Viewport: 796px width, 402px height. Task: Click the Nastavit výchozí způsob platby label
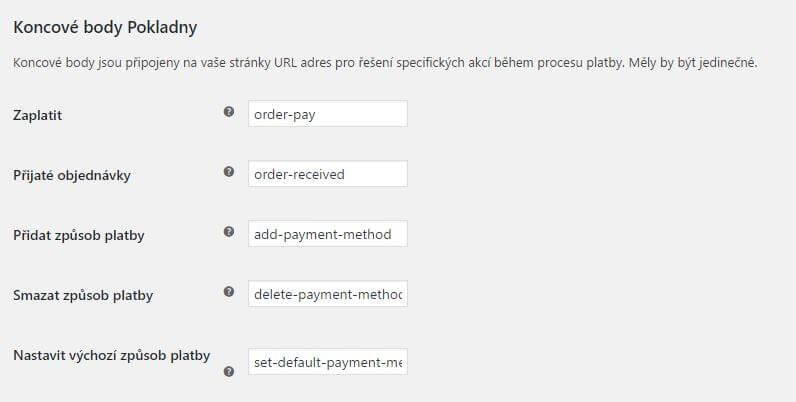(112, 355)
